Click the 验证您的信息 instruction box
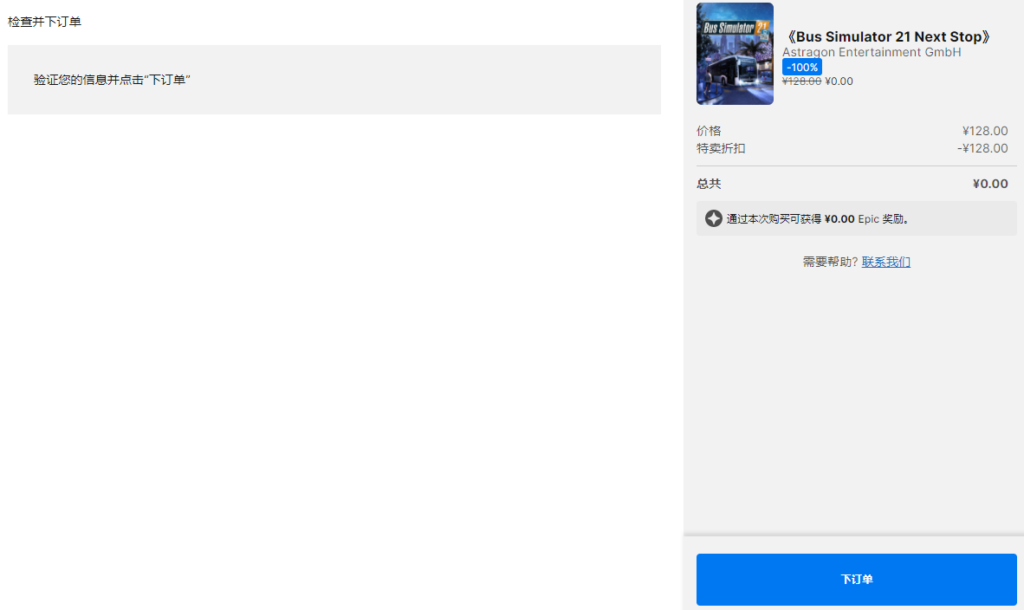The height and width of the screenshot is (610, 1024). 333,80
